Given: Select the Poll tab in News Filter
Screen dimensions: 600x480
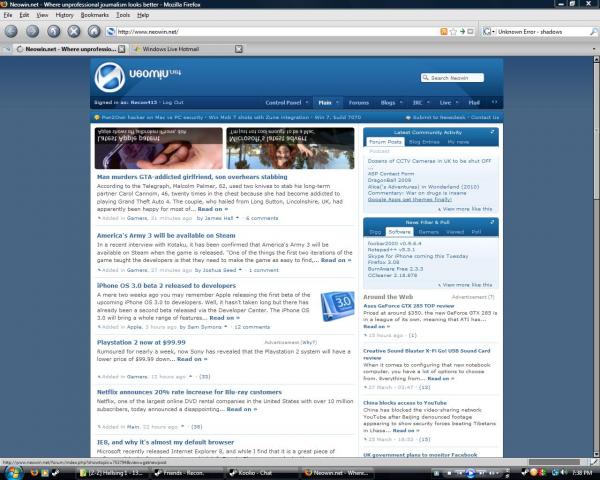Looking at the screenshot, I should [476, 232].
